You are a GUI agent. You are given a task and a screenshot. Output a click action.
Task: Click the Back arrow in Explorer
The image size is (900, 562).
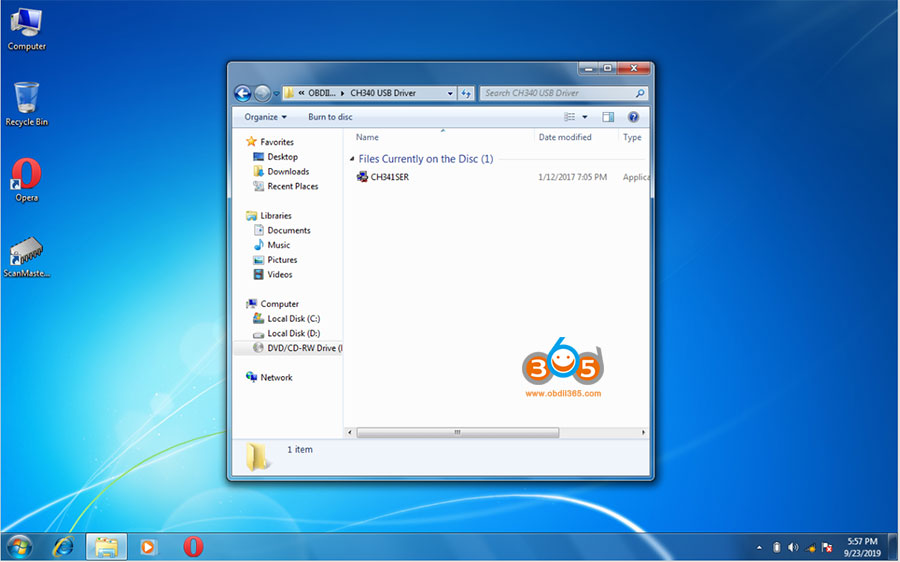(x=243, y=93)
